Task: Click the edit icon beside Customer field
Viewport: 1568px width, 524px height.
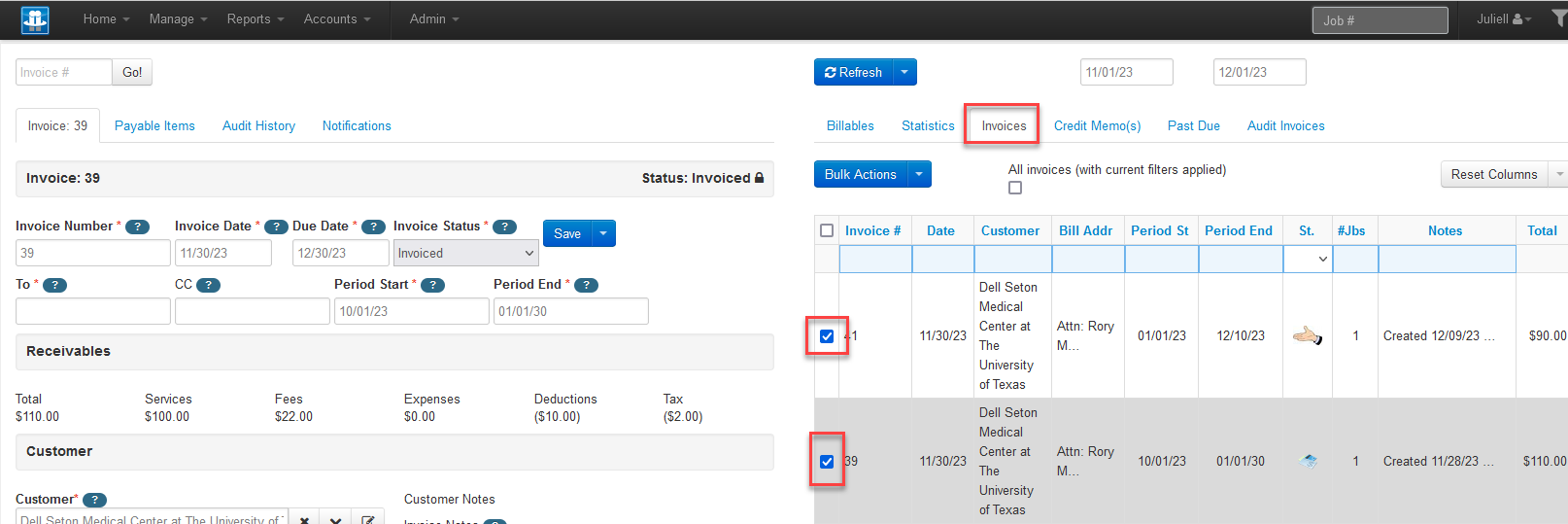Action: tap(367, 519)
